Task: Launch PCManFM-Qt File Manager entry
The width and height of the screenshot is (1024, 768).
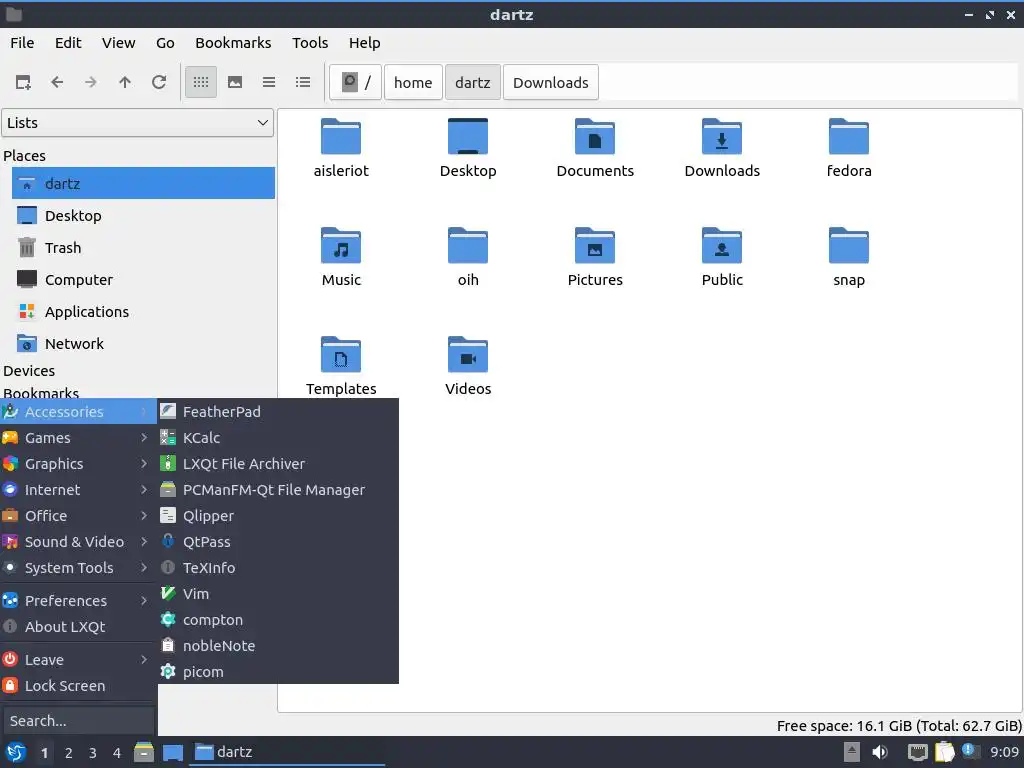Action: [278, 490]
